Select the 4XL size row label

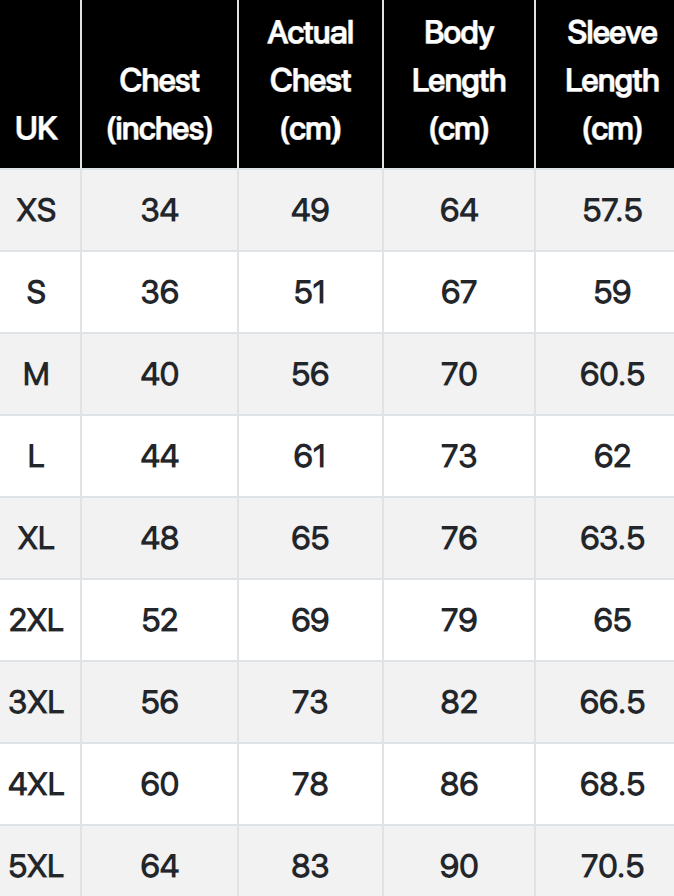pos(37,784)
